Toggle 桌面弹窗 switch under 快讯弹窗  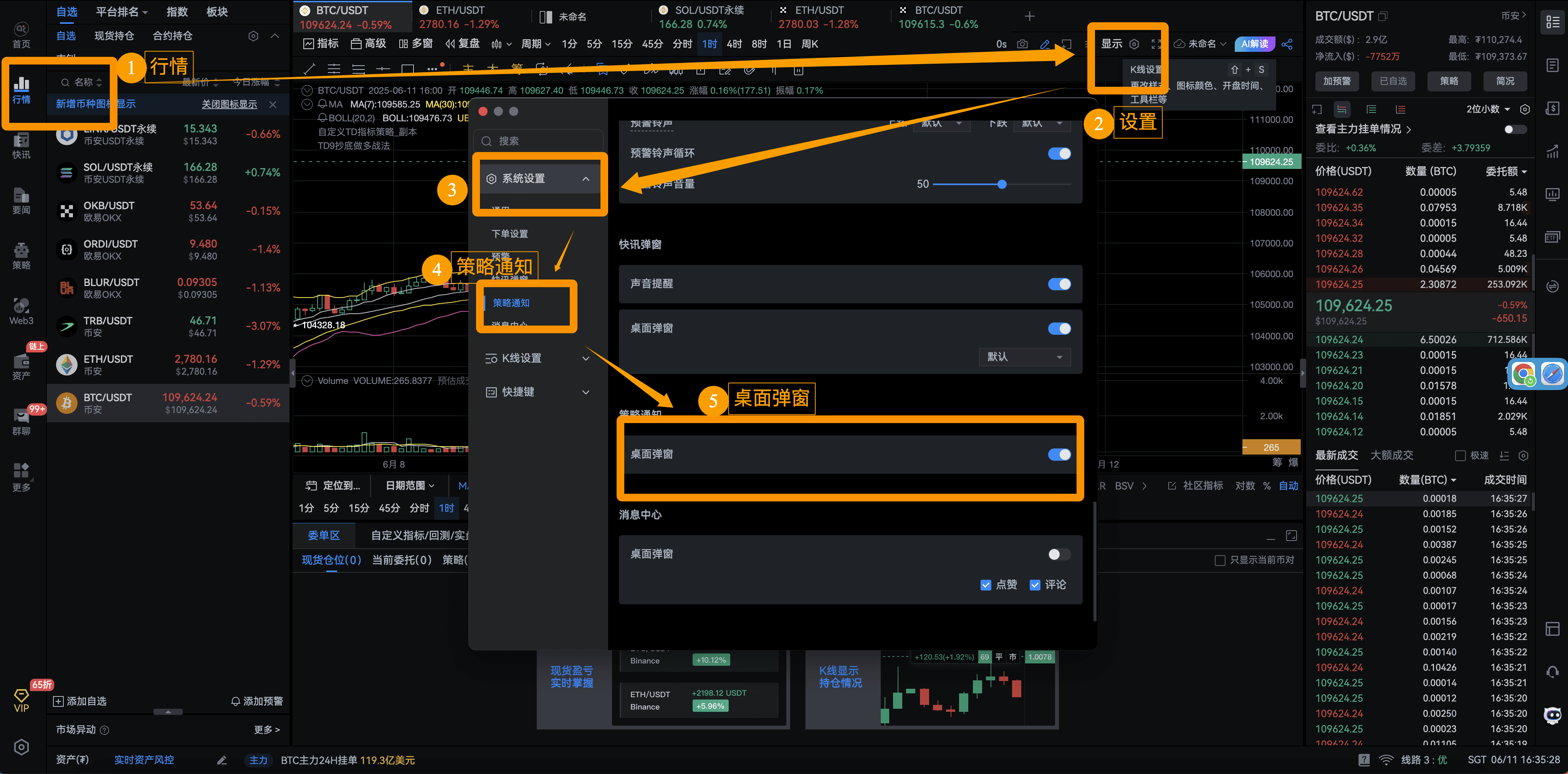pos(1059,329)
